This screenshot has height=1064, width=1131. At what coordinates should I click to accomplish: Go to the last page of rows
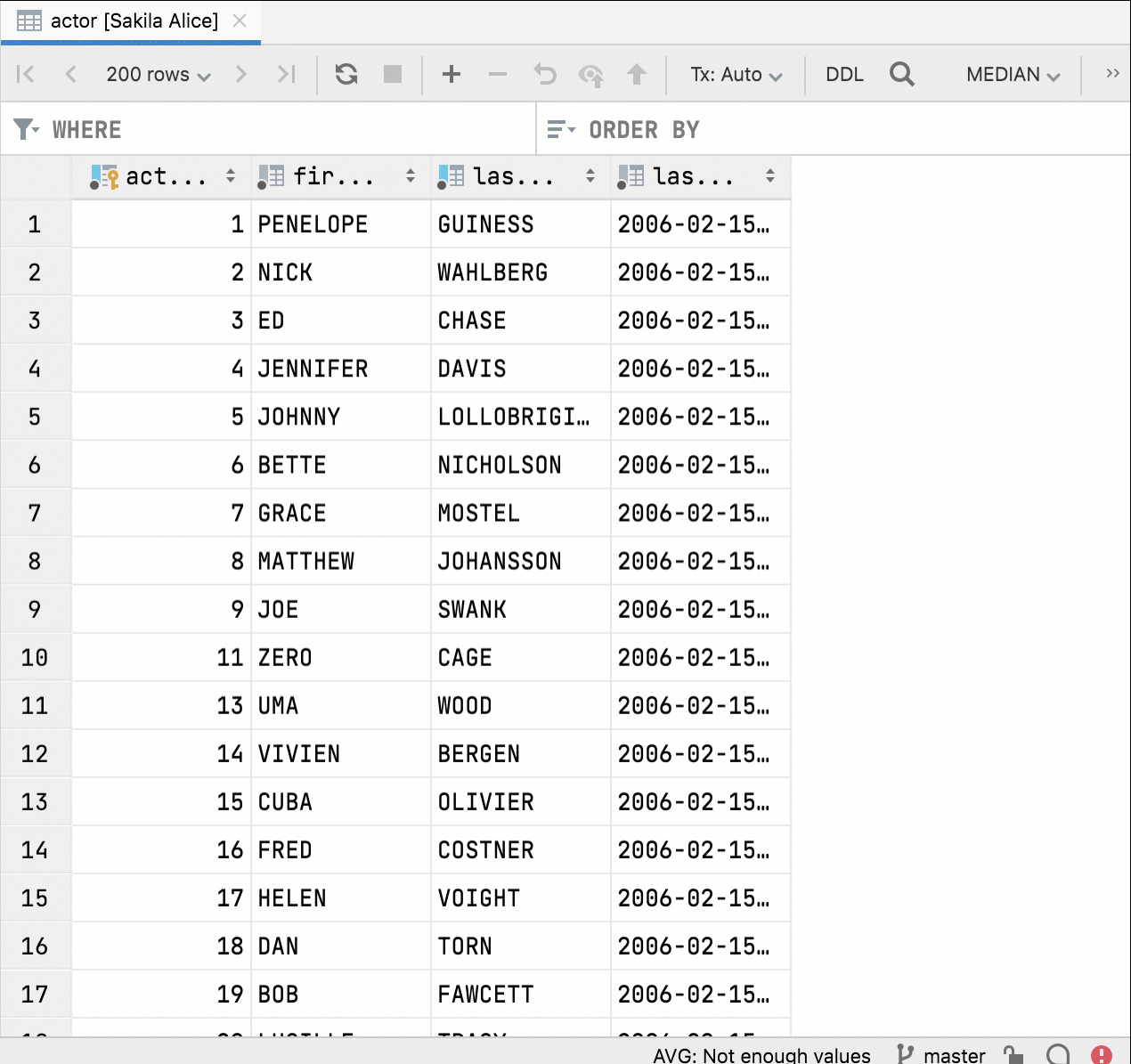tap(286, 74)
